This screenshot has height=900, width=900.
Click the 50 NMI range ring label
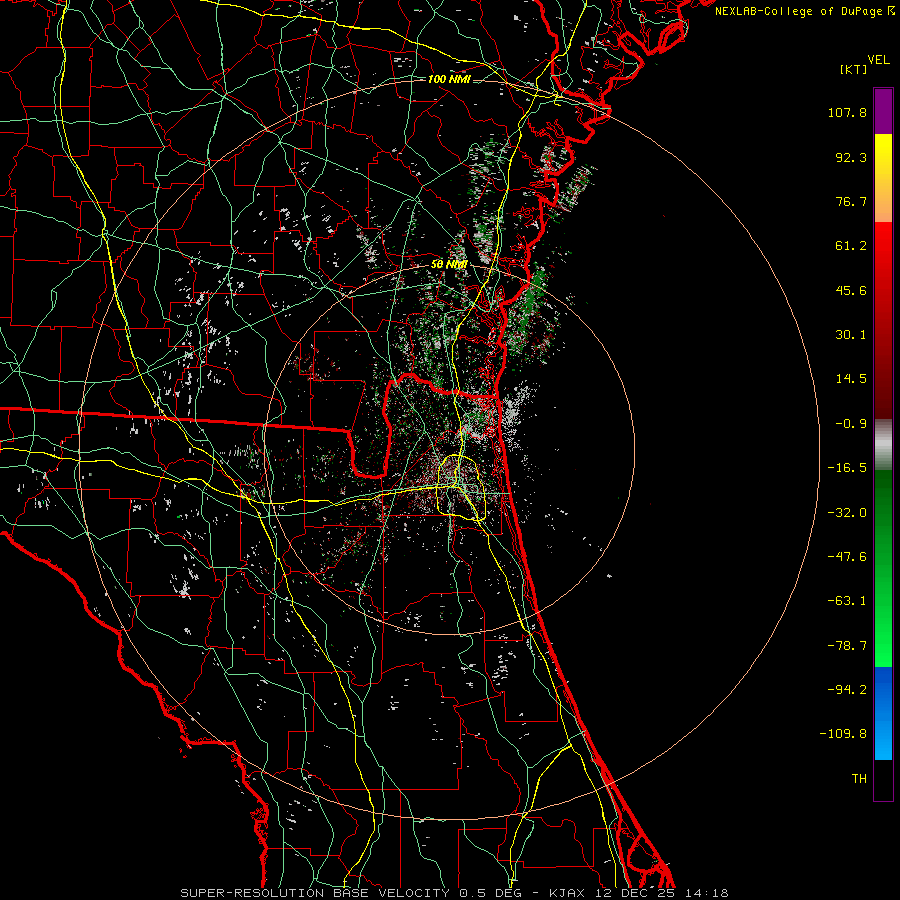449,265
